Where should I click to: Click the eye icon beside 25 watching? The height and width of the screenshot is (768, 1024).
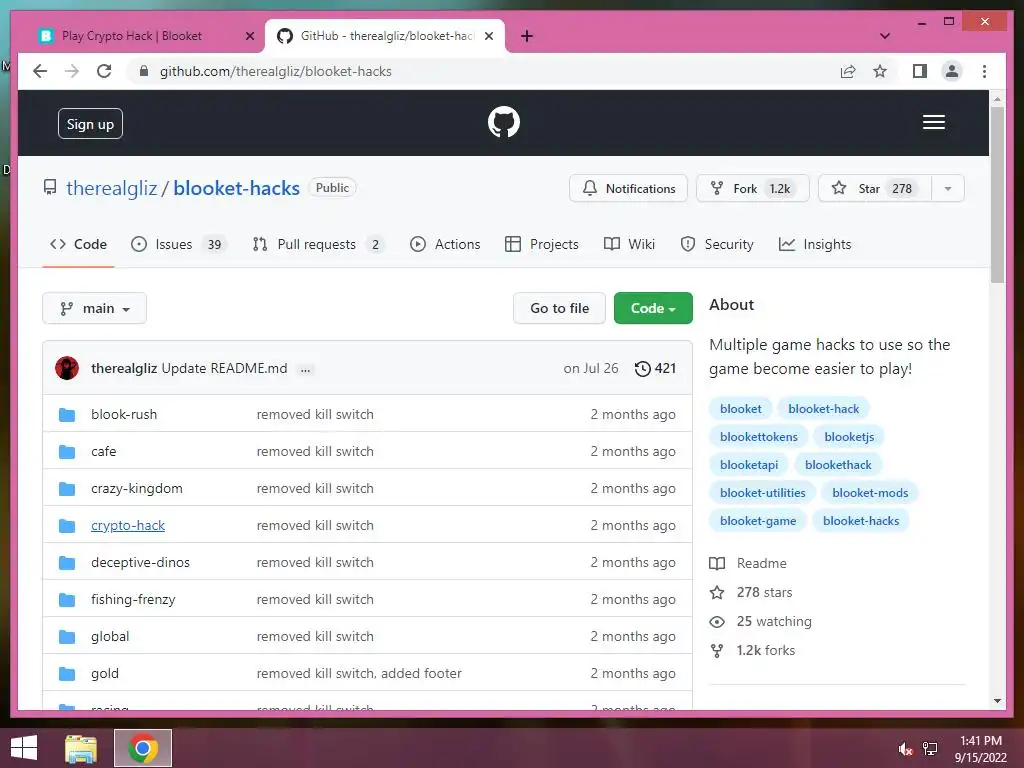[x=717, y=622]
